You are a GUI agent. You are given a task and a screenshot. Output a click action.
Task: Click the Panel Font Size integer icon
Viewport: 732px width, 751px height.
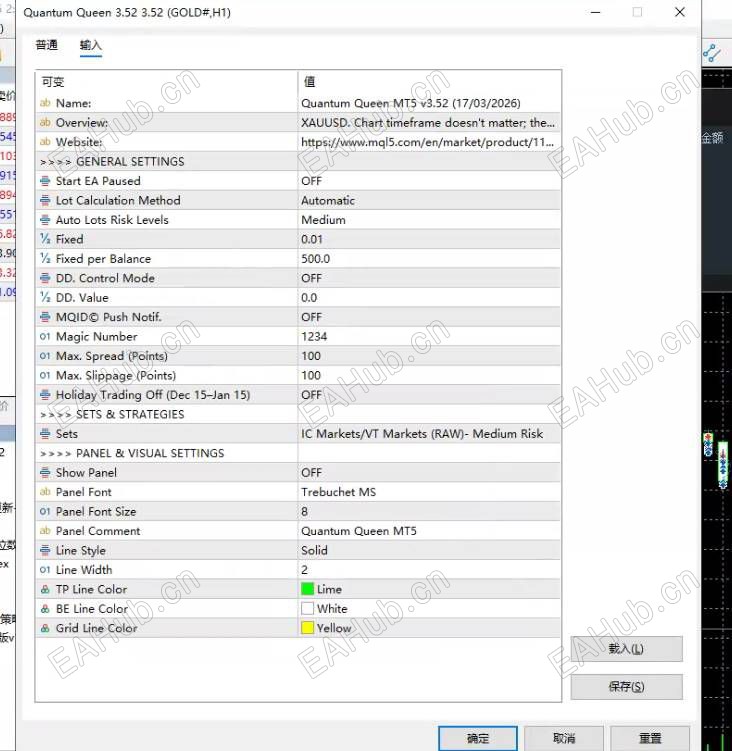45,512
